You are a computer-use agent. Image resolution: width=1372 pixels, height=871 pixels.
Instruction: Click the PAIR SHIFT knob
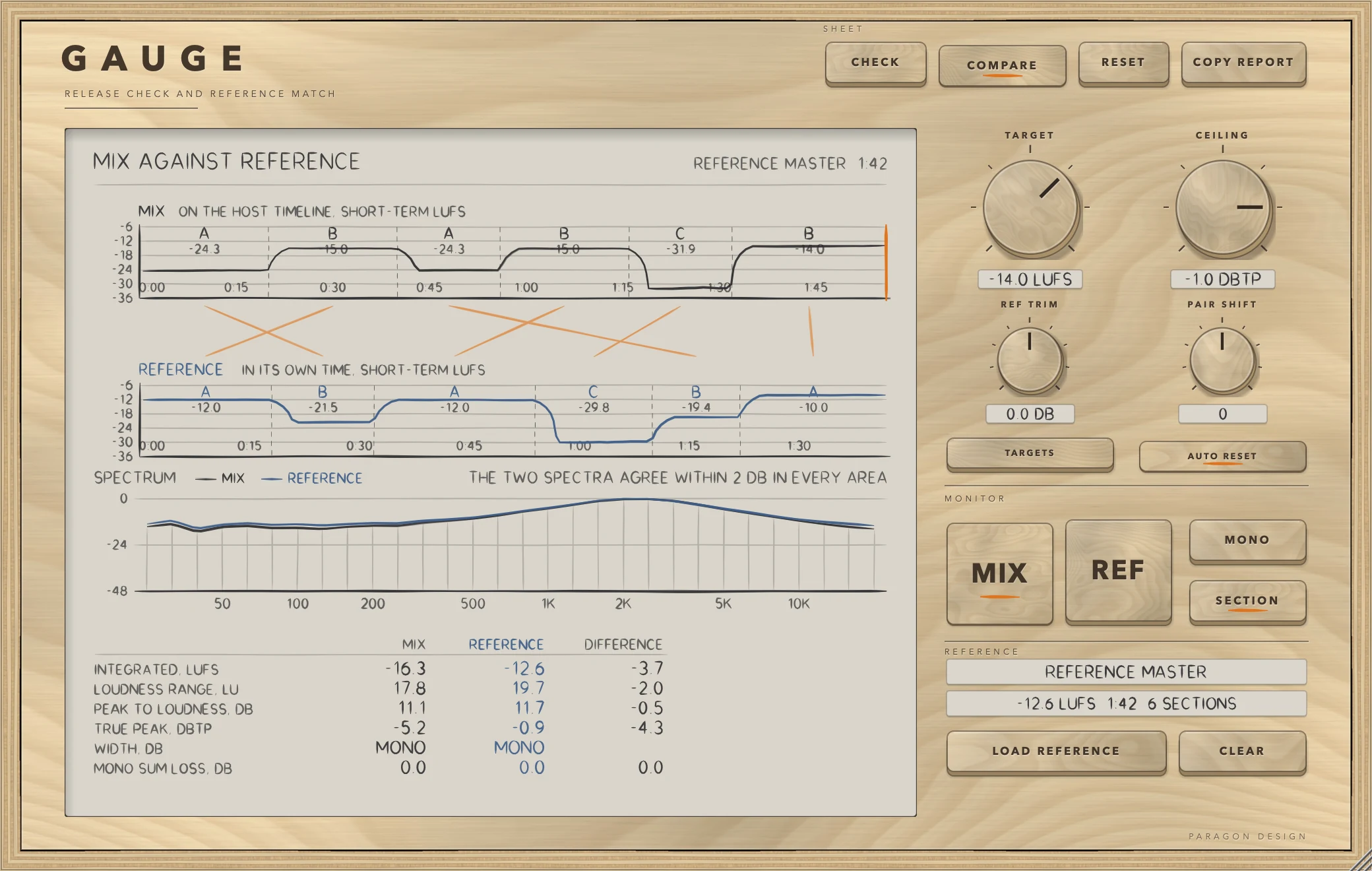click(1222, 360)
